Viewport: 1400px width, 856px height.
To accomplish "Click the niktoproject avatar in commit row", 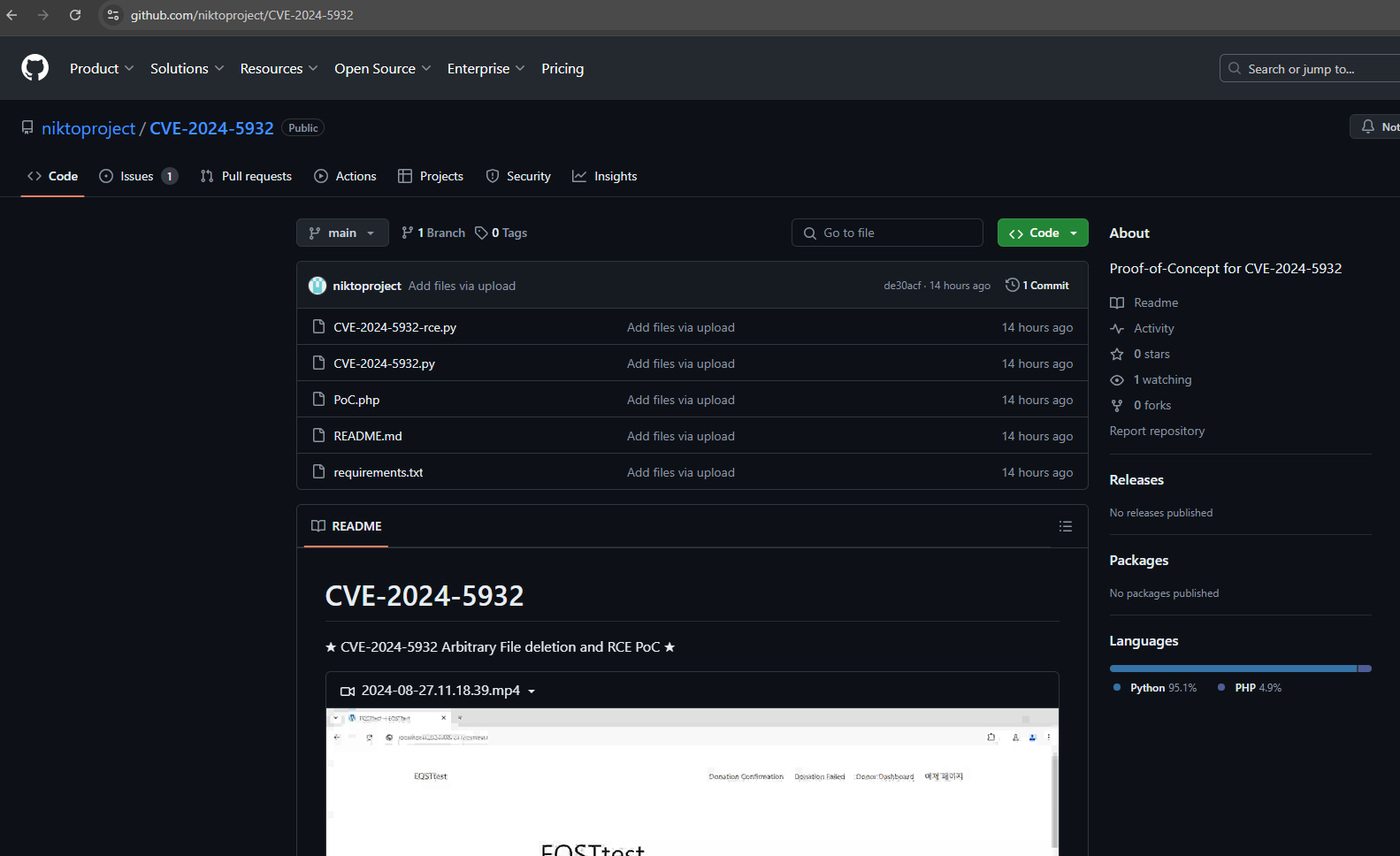I will tap(317, 286).
